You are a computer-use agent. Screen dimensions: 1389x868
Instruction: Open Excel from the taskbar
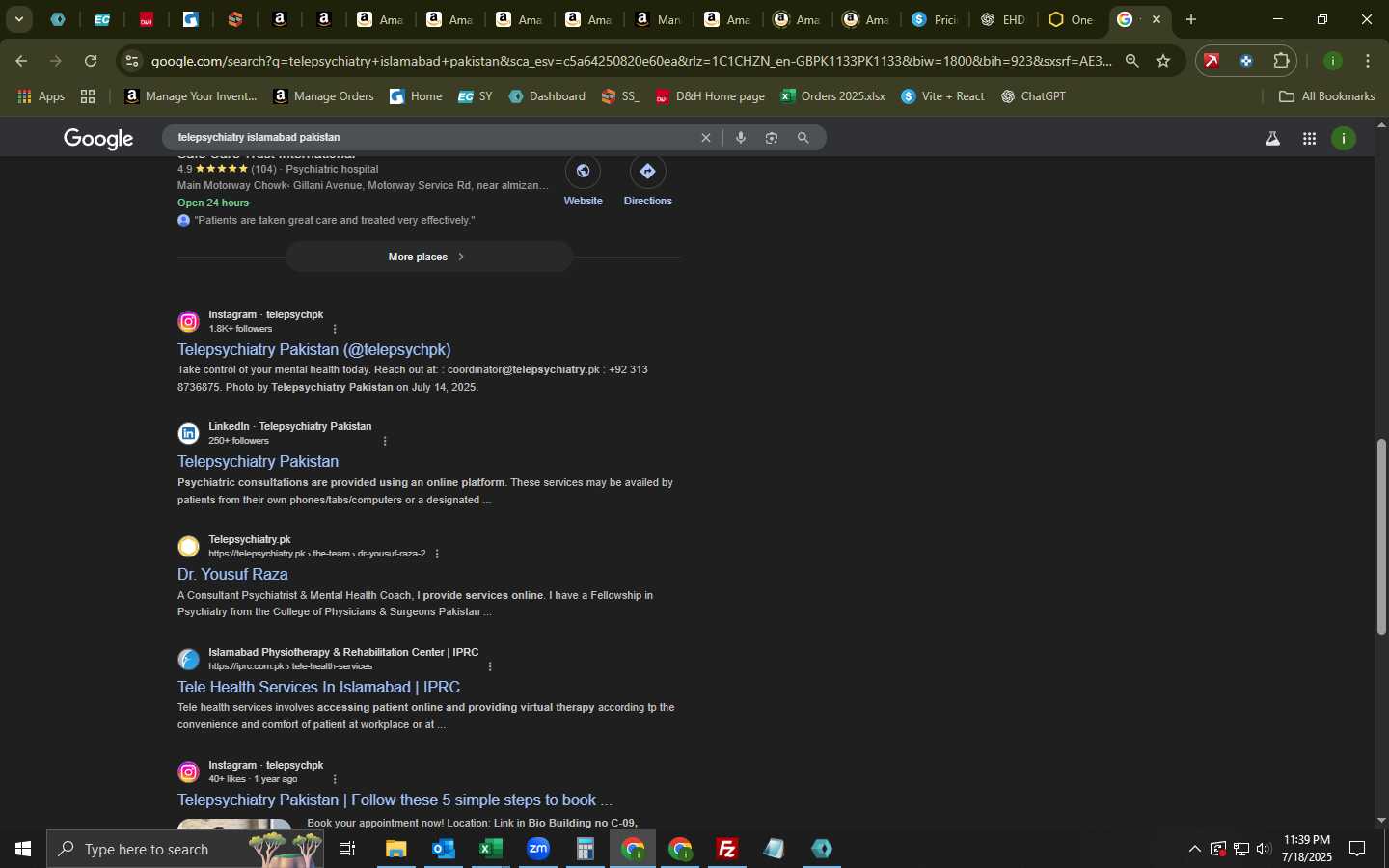coord(490,849)
